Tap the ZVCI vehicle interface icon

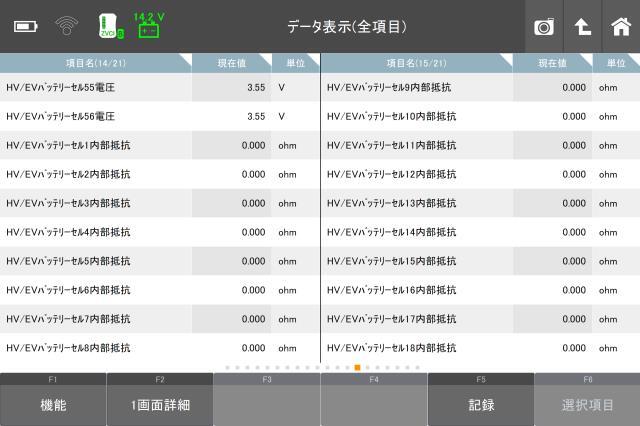pos(111,27)
